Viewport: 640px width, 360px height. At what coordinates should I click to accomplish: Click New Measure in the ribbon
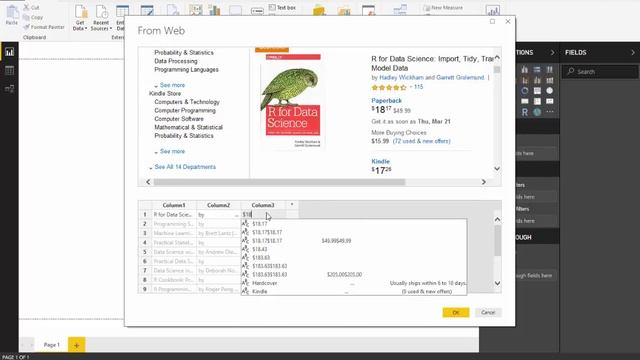pyautogui.click(x=443, y=7)
